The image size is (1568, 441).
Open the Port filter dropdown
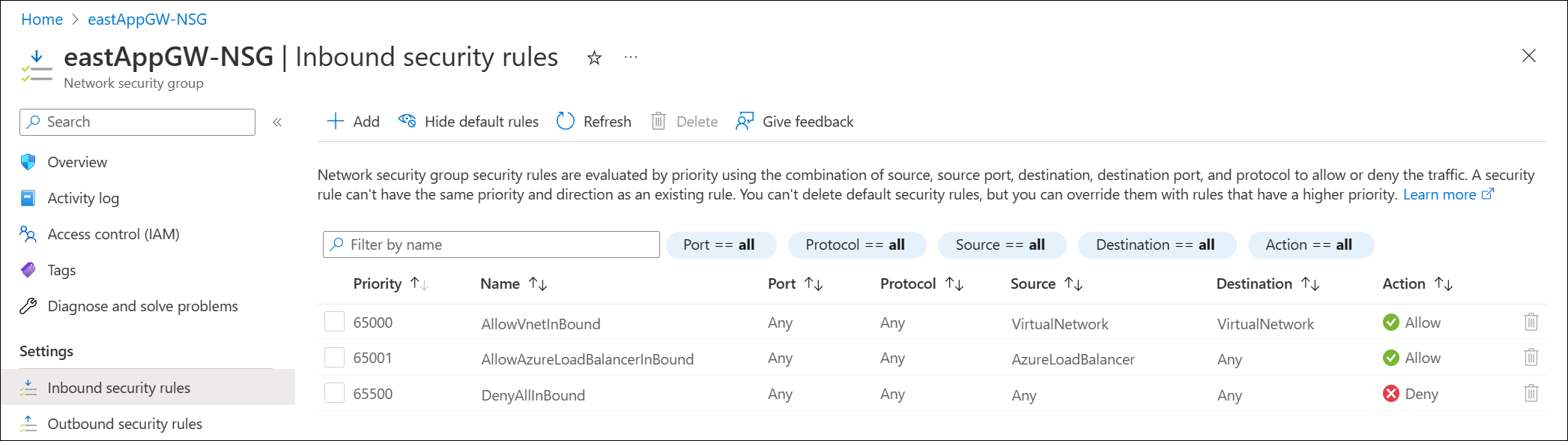click(x=719, y=245)
